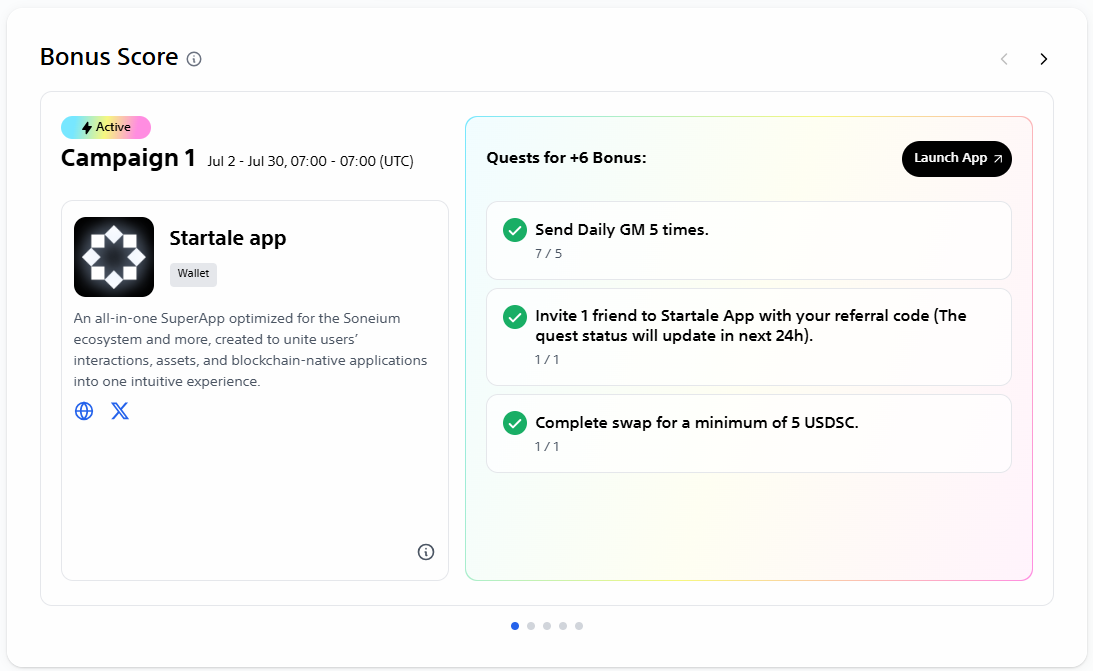Open the Startale app website globe icon

[x=84, y=411]
